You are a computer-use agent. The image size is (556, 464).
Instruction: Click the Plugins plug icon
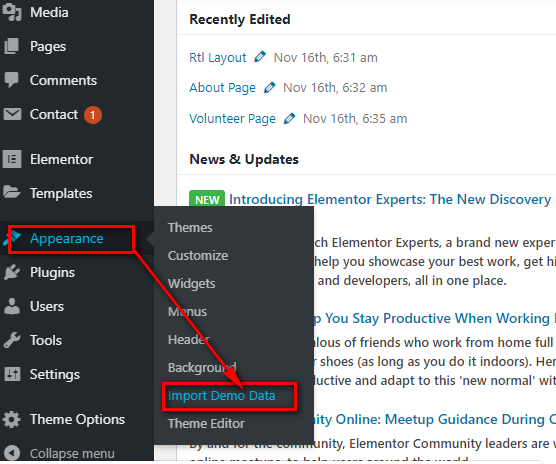click(x=12, y=272)
